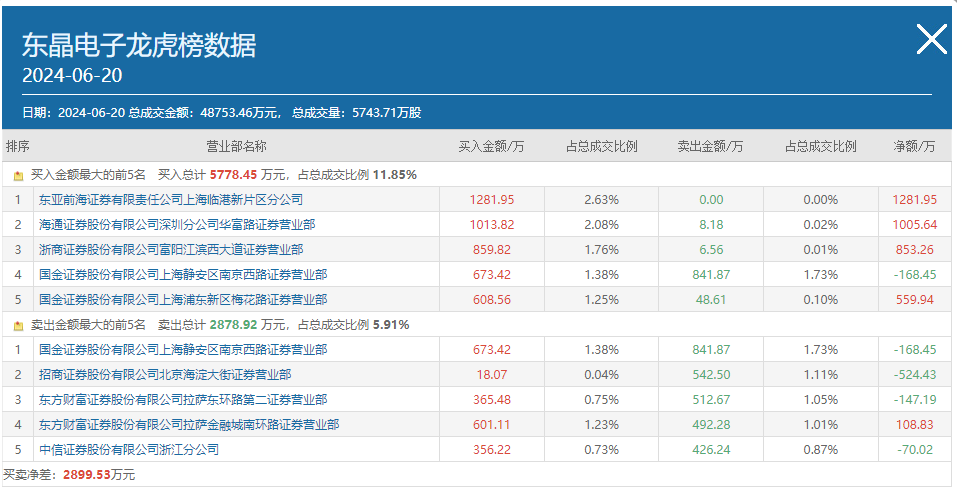
Task: Select buy amount cell 18.07
Action: tap(492, 375)
